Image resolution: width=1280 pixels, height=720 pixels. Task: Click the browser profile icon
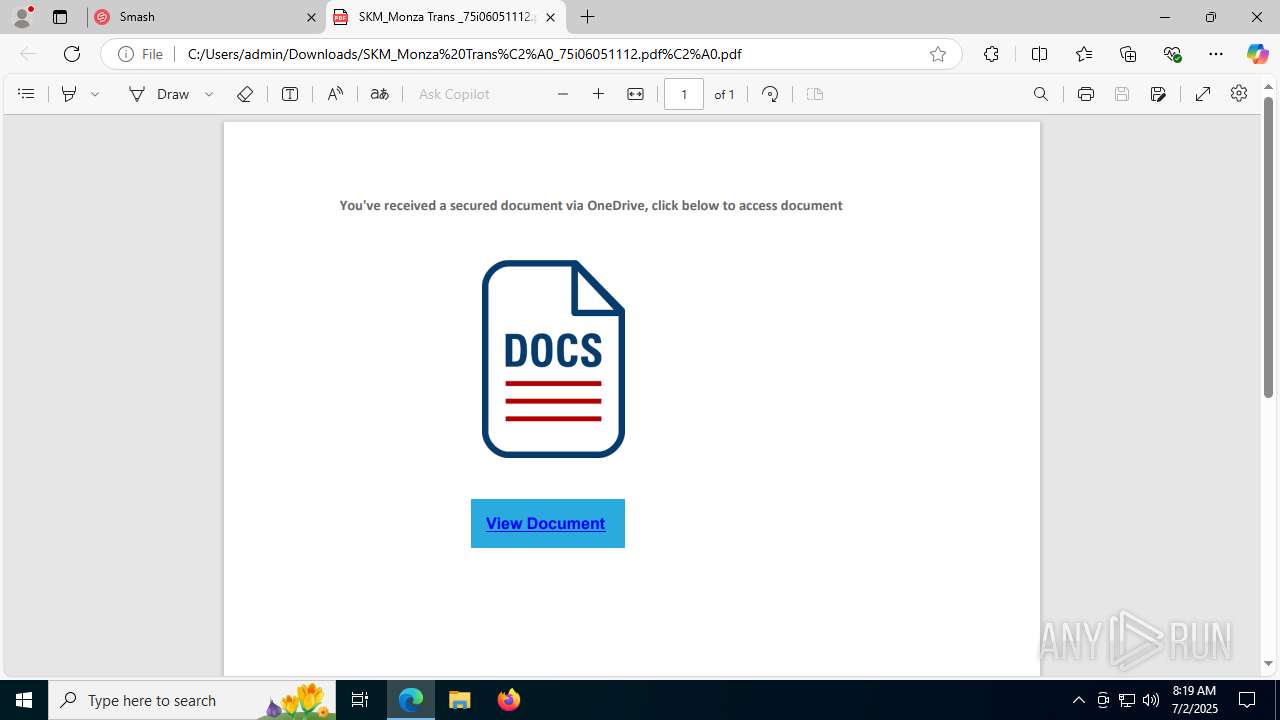(22, 16)
